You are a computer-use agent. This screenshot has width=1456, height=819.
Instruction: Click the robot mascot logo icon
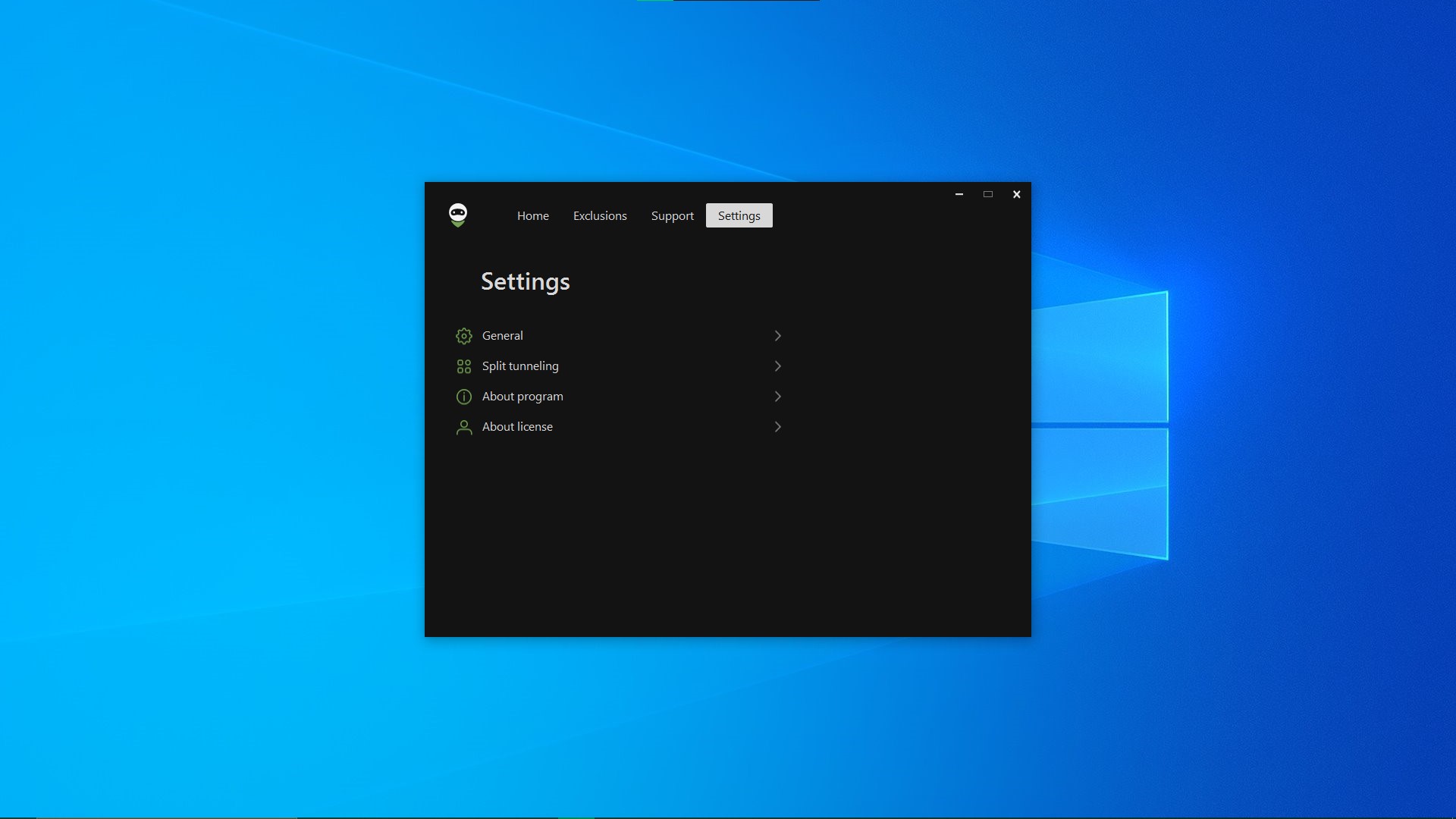coord(457,215)
